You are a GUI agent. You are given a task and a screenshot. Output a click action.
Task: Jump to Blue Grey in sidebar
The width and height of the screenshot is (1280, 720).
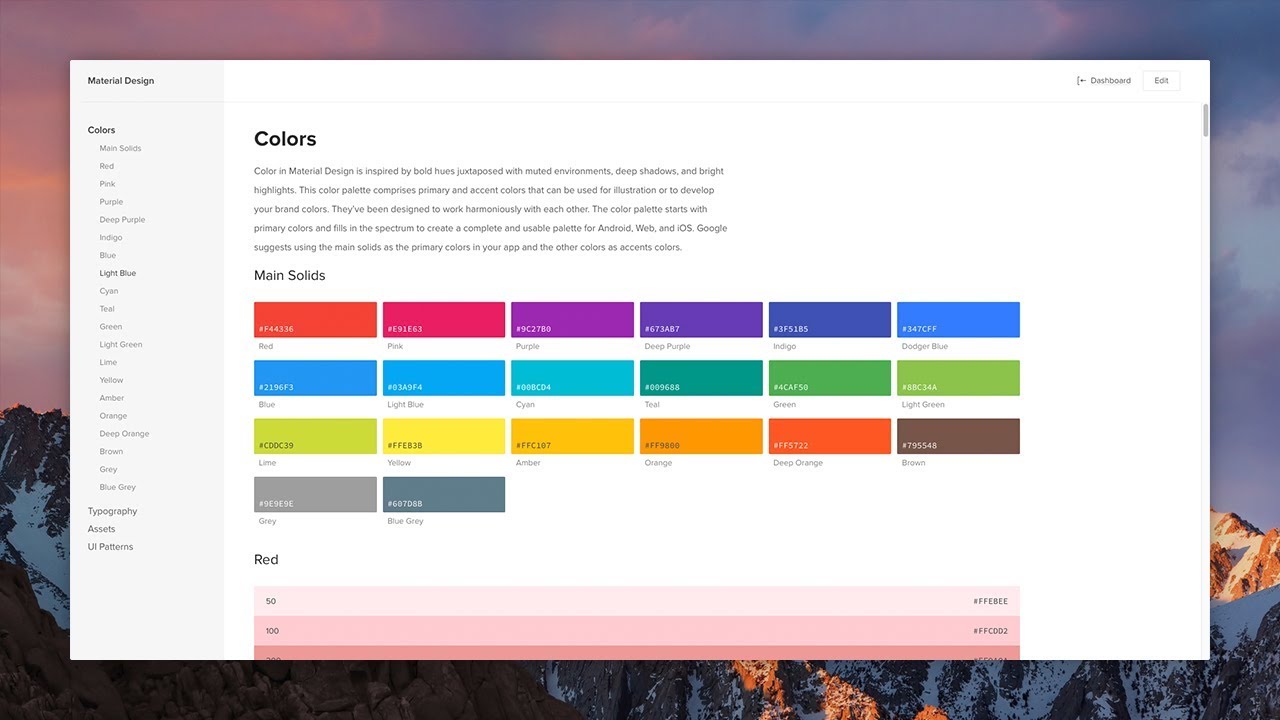pos(118,488)
